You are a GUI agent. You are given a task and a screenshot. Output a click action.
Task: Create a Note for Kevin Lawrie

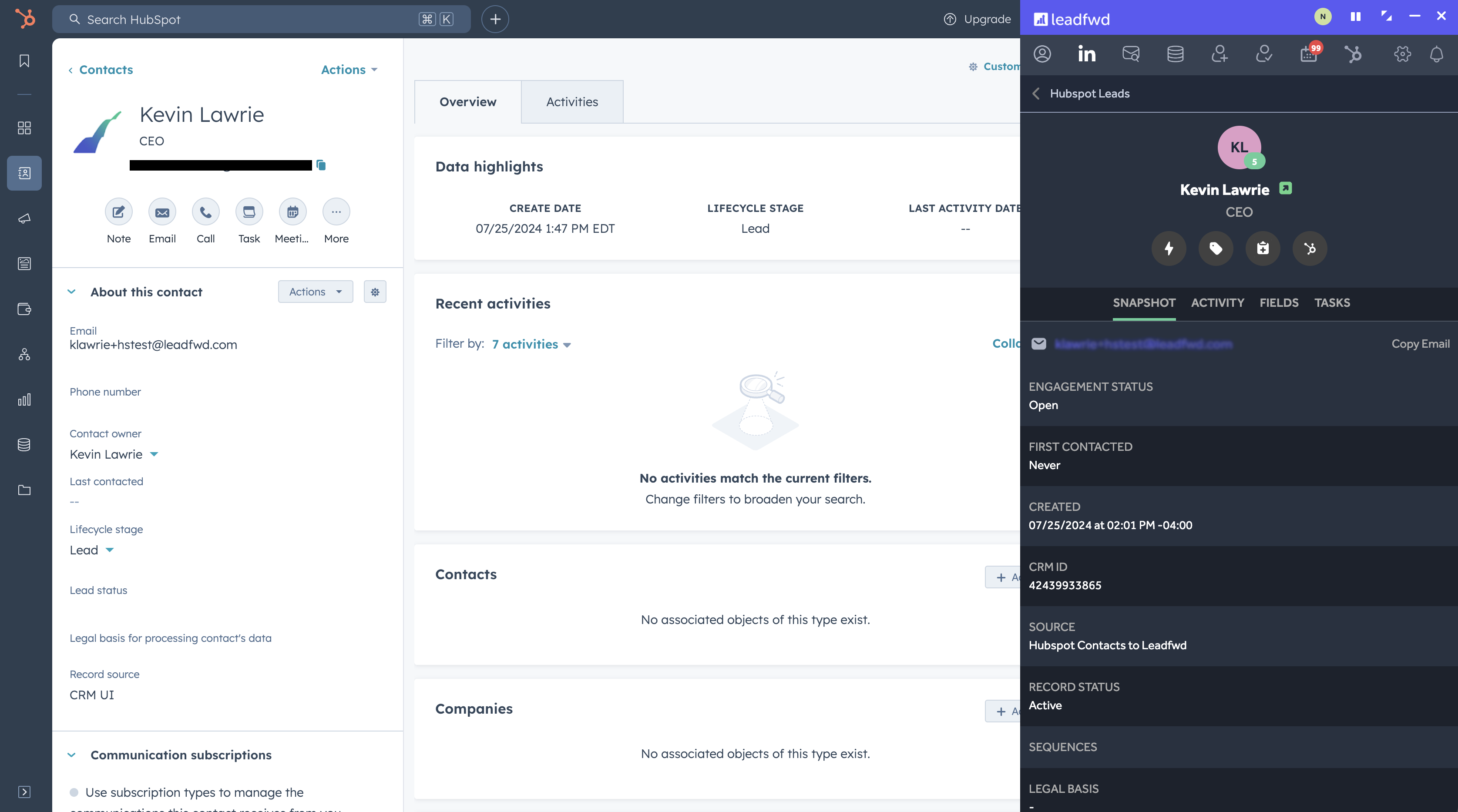coord(118,211)
